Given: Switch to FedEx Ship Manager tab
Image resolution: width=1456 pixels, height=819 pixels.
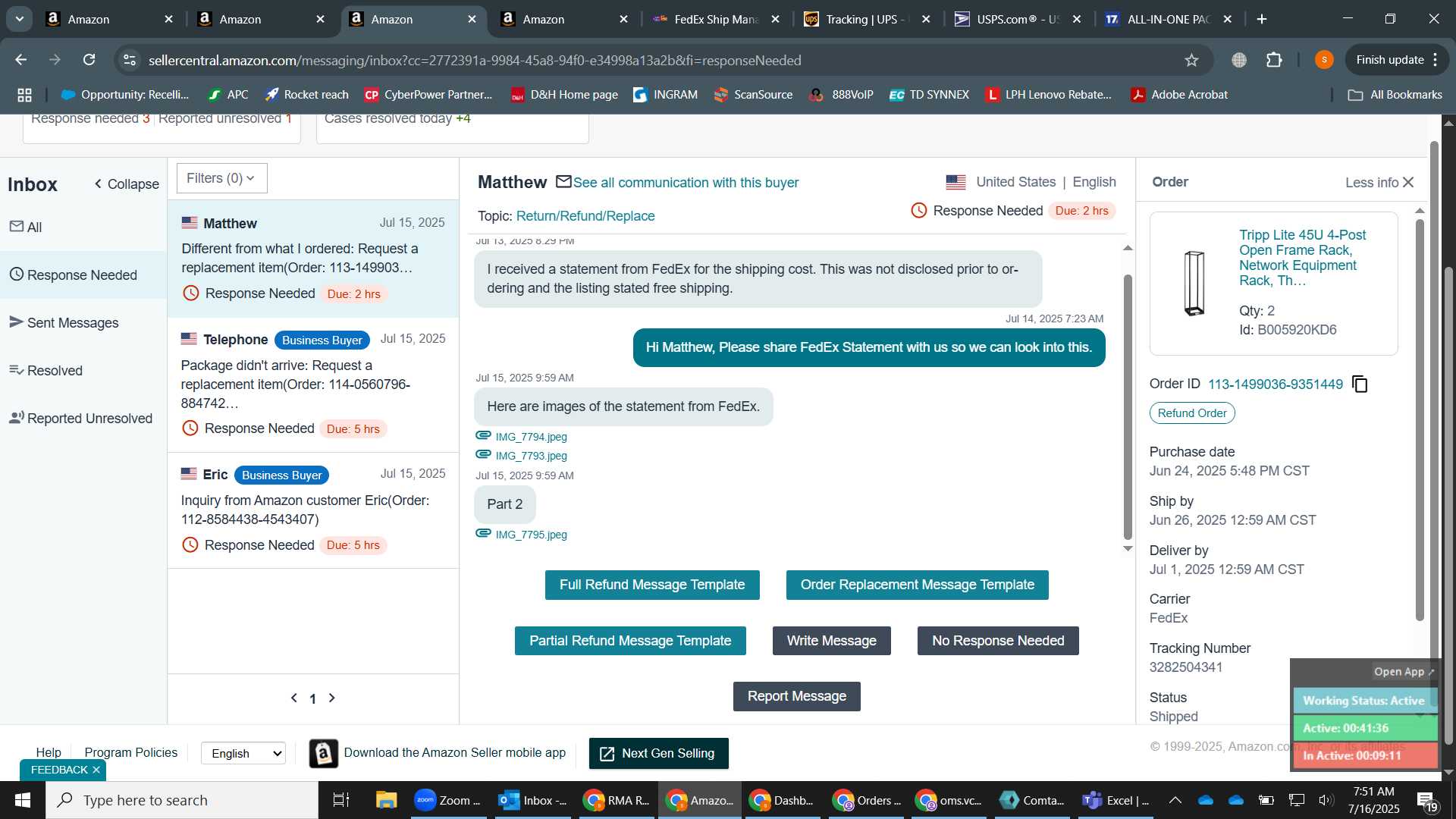Looking at the screenshot, I should tap(716, 19).
